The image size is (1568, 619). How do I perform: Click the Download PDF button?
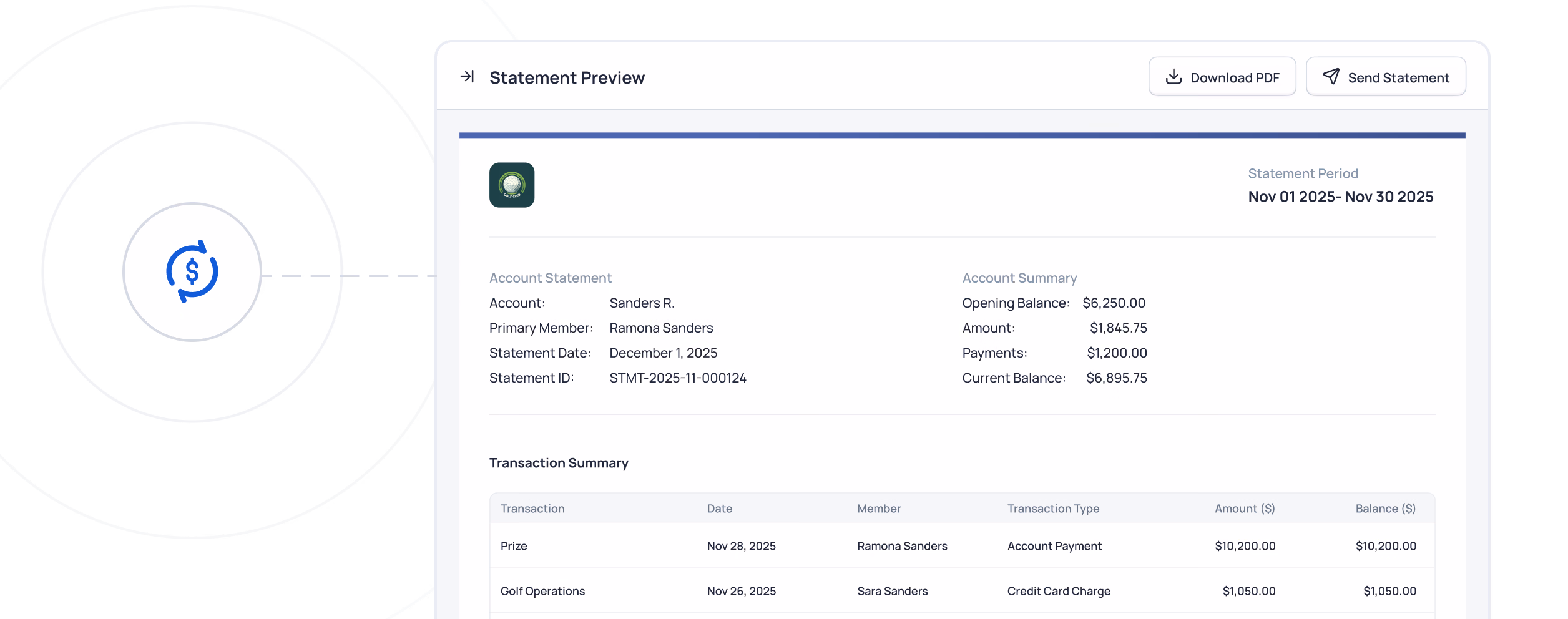(x=1222, y=77)
